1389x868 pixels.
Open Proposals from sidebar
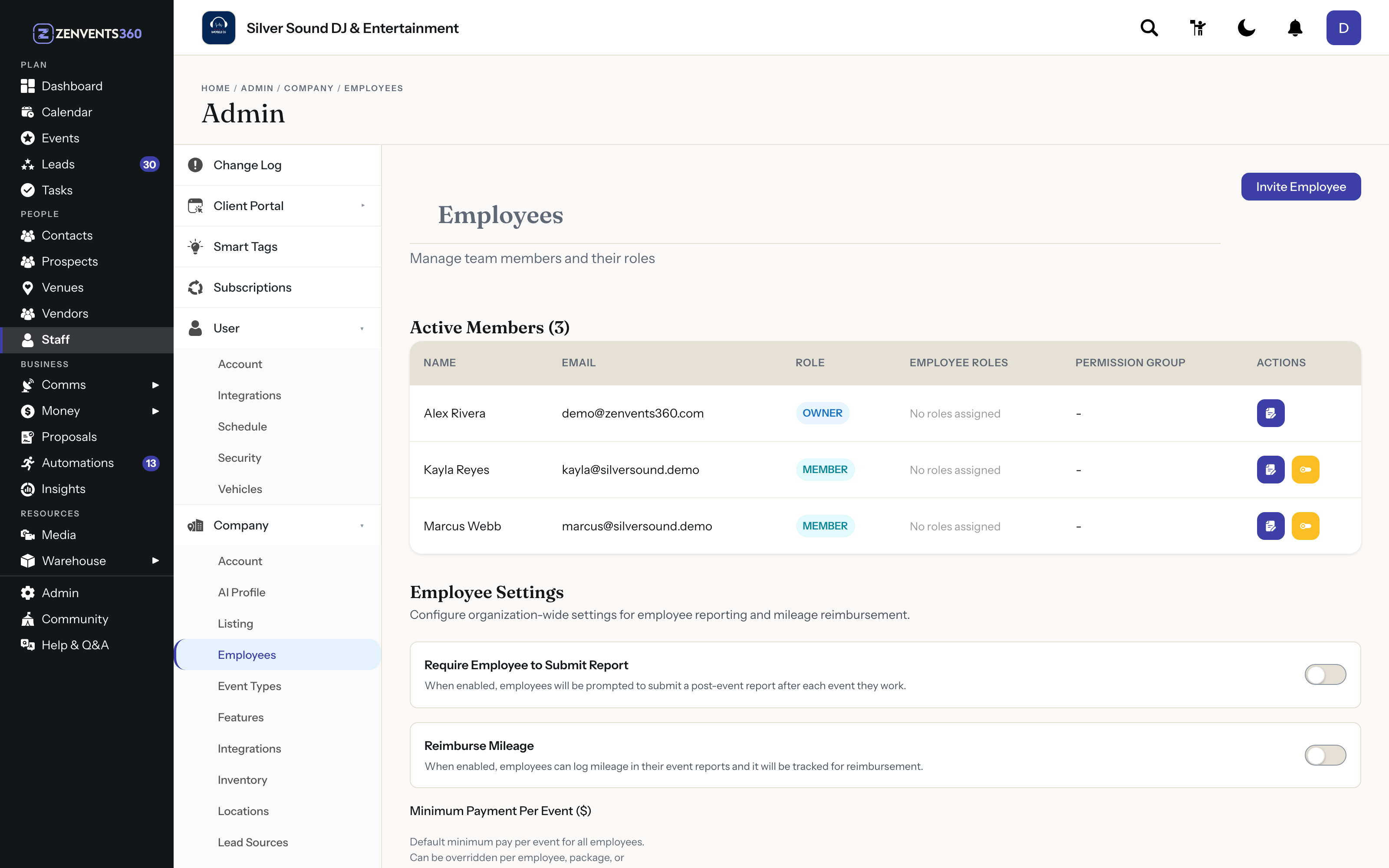pyautogui.click(x=87, y=437)
